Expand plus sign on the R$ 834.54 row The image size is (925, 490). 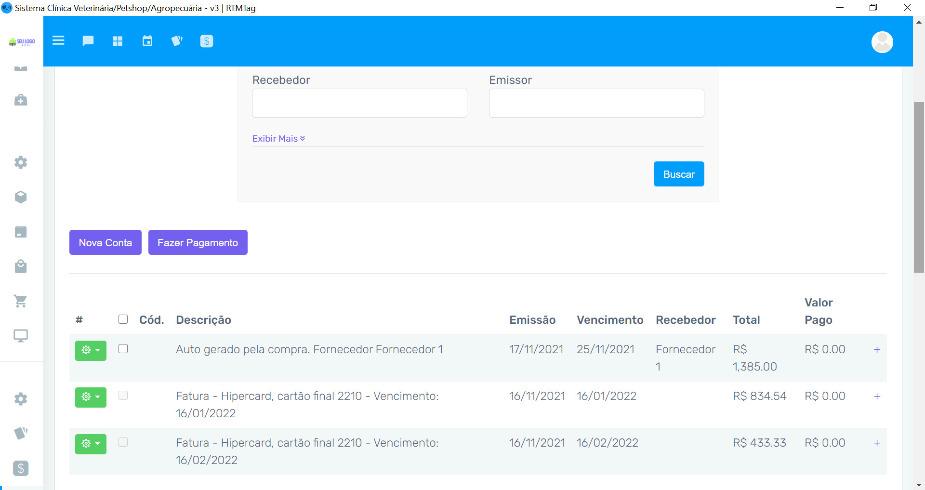coord(877,396)
